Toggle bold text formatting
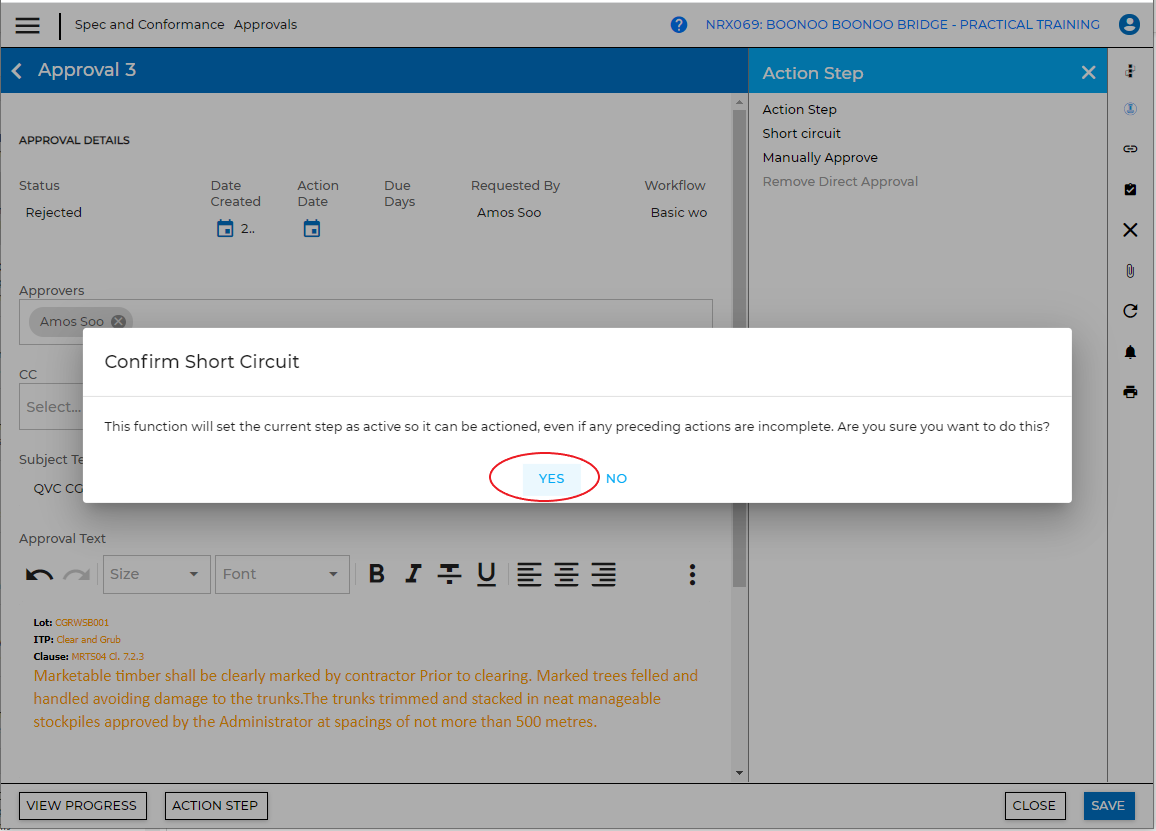The image size is (1156, 831). 377,574
